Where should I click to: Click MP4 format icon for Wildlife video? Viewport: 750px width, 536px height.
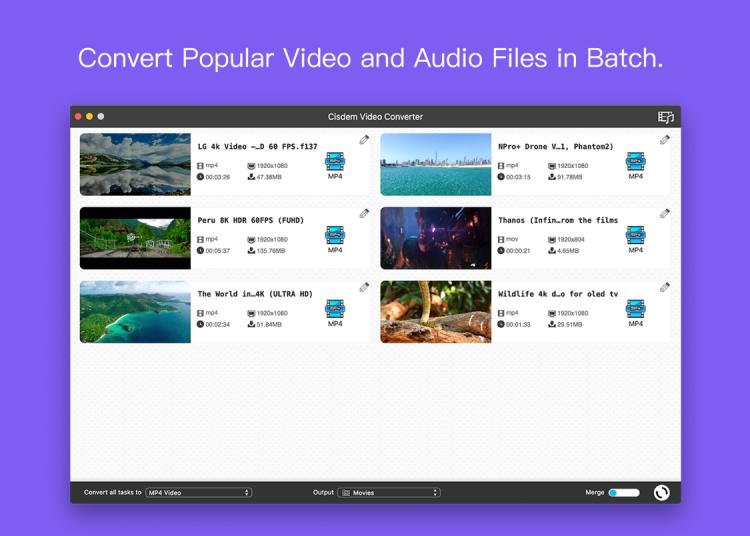coord(636,310)
